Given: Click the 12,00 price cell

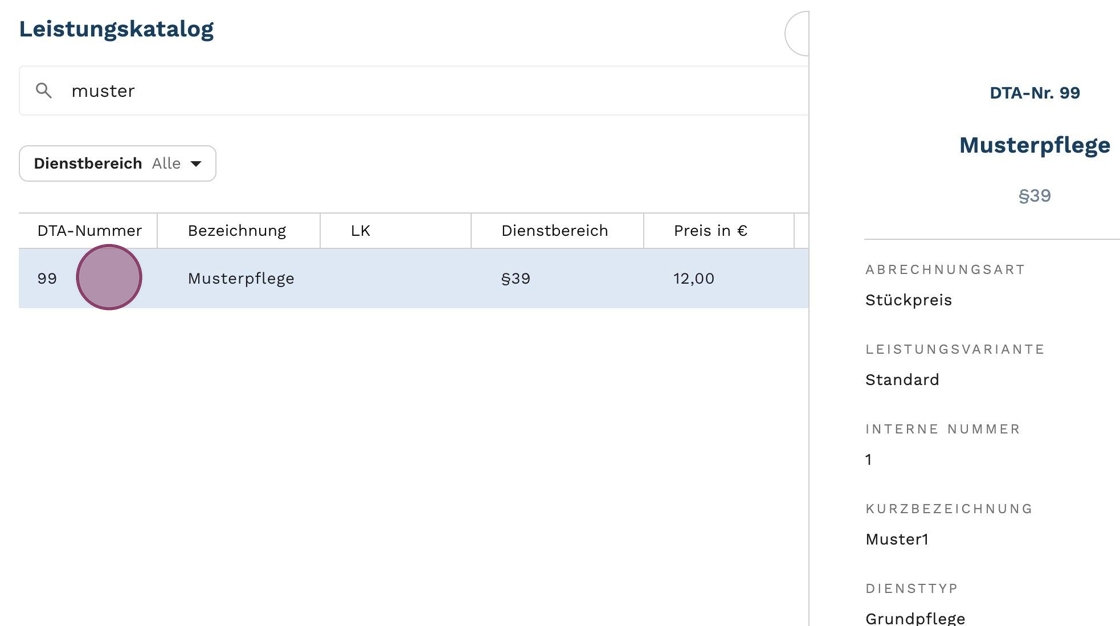Looking at the screenshot, I should coord(694,279).
